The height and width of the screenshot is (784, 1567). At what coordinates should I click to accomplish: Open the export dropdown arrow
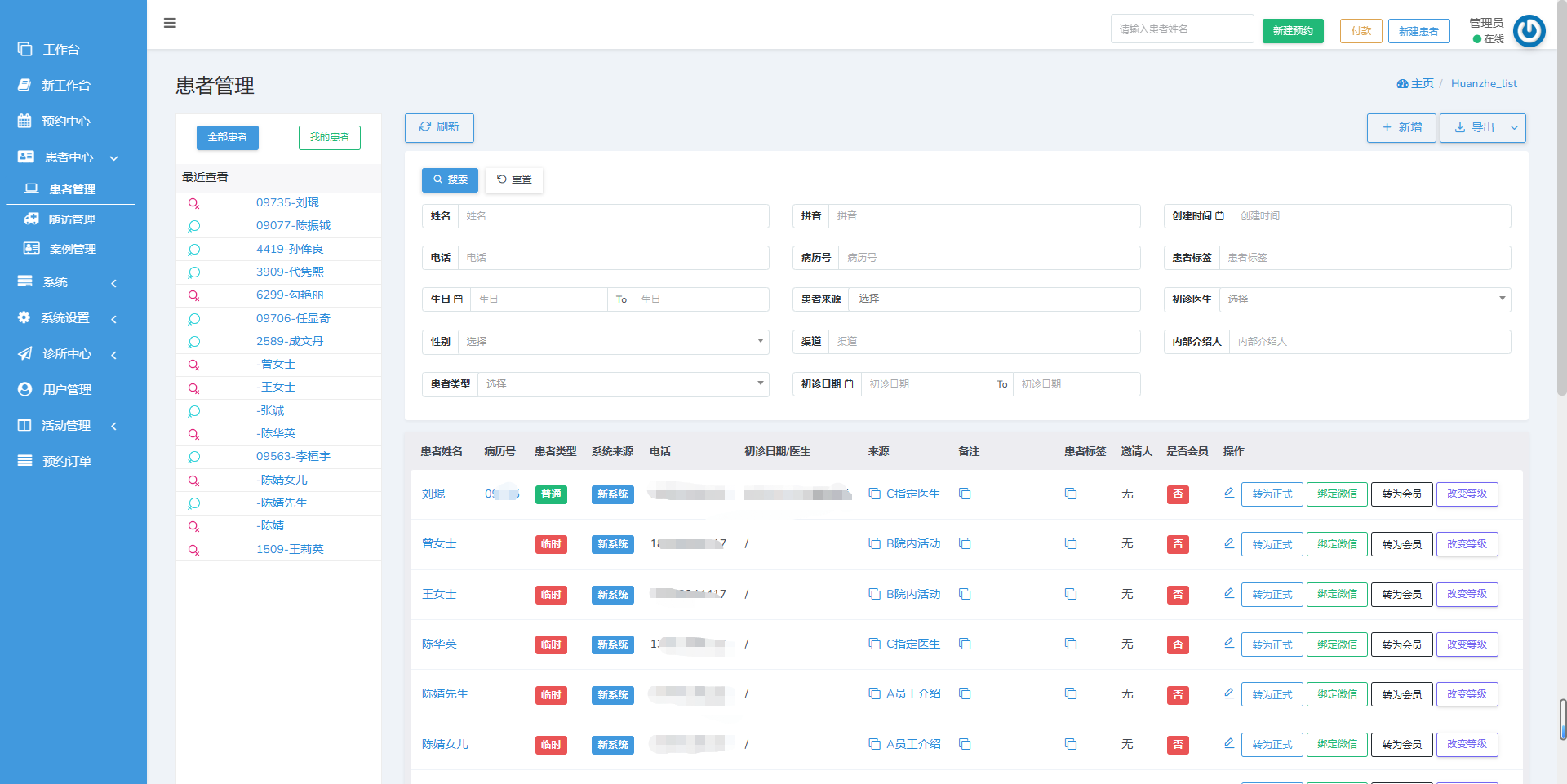click(1514, 128)
